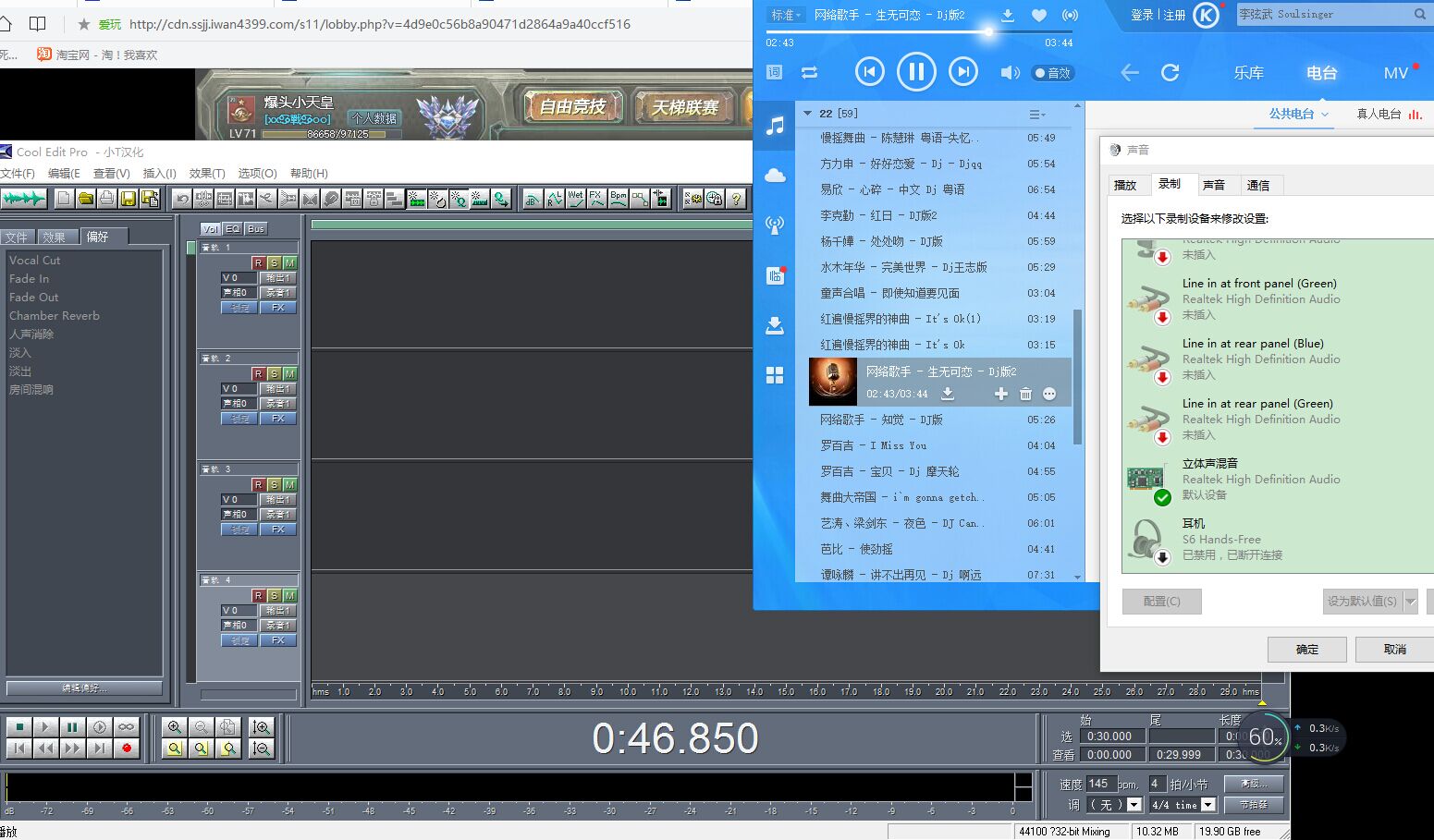Click the Bpm toolbar icon
The height and width of the screenshot is (840, 1434).
(619, 198)
